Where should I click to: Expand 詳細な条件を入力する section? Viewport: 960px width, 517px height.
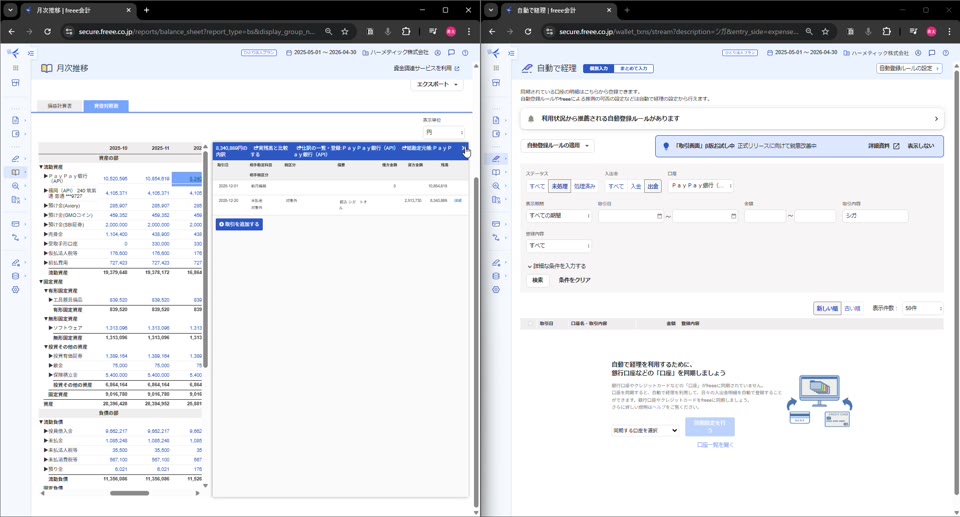(558, 266)
